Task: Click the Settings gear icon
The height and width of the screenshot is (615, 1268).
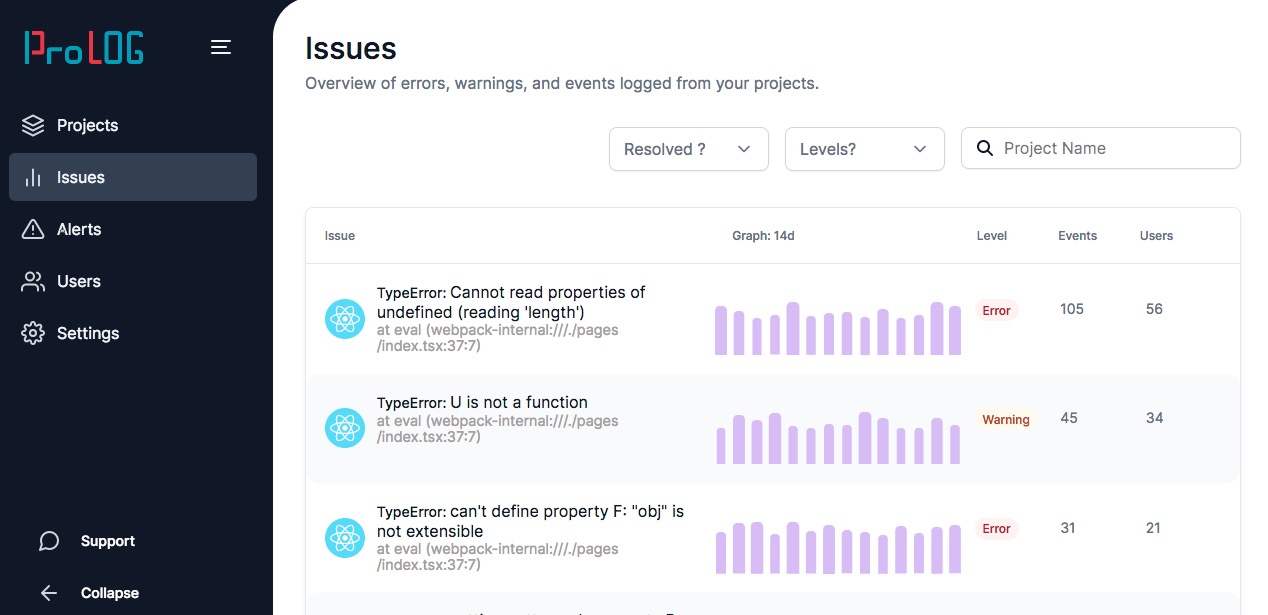Action: (x=33, y=333)
